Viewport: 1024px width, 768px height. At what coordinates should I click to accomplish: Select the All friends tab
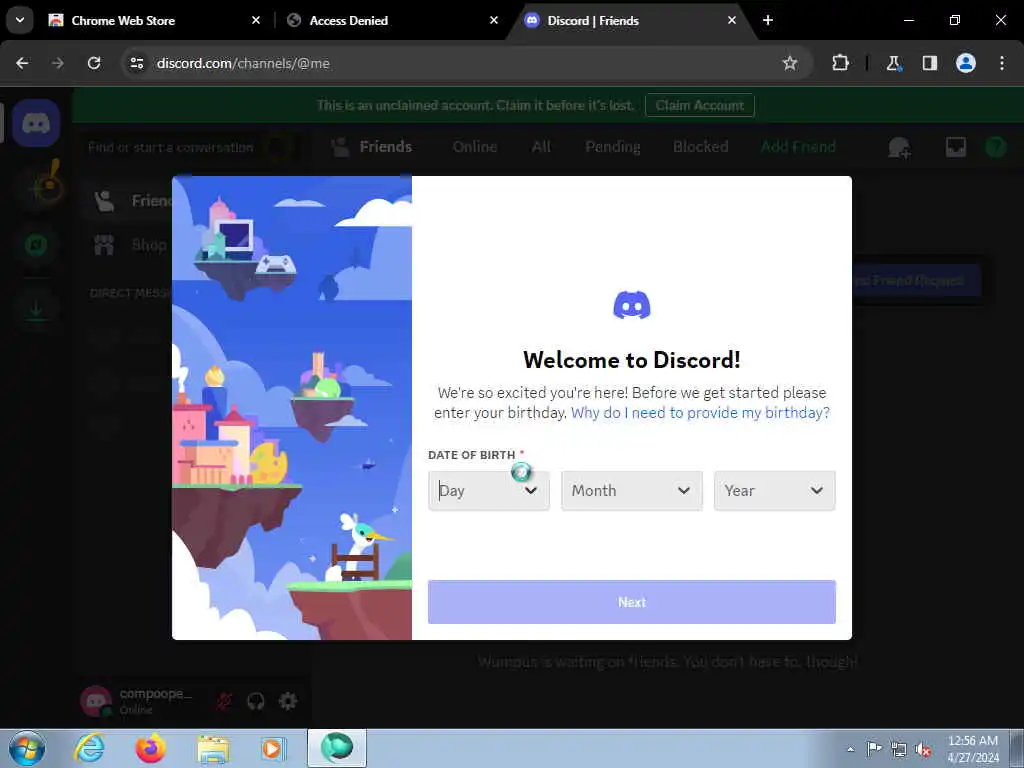pyautogui.click(x=541, y=147)
